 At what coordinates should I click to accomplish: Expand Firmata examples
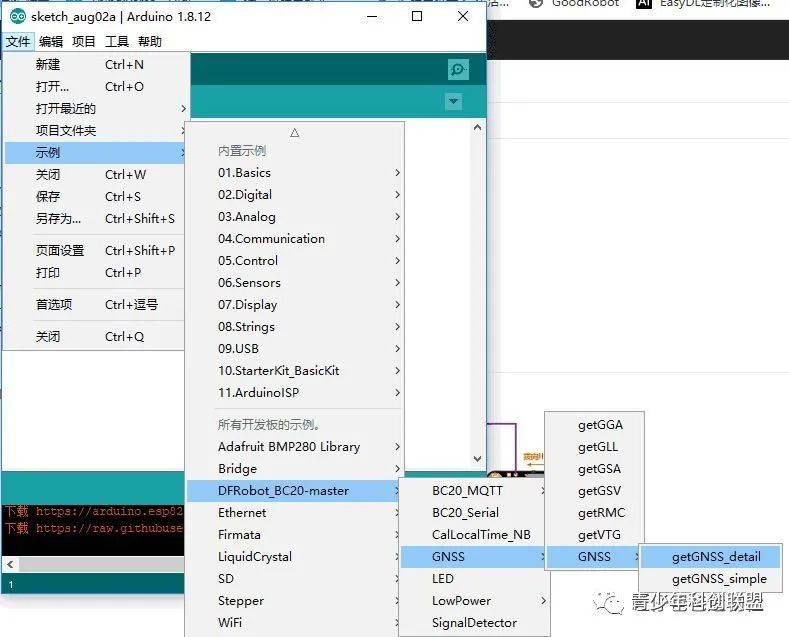point(295,535)
